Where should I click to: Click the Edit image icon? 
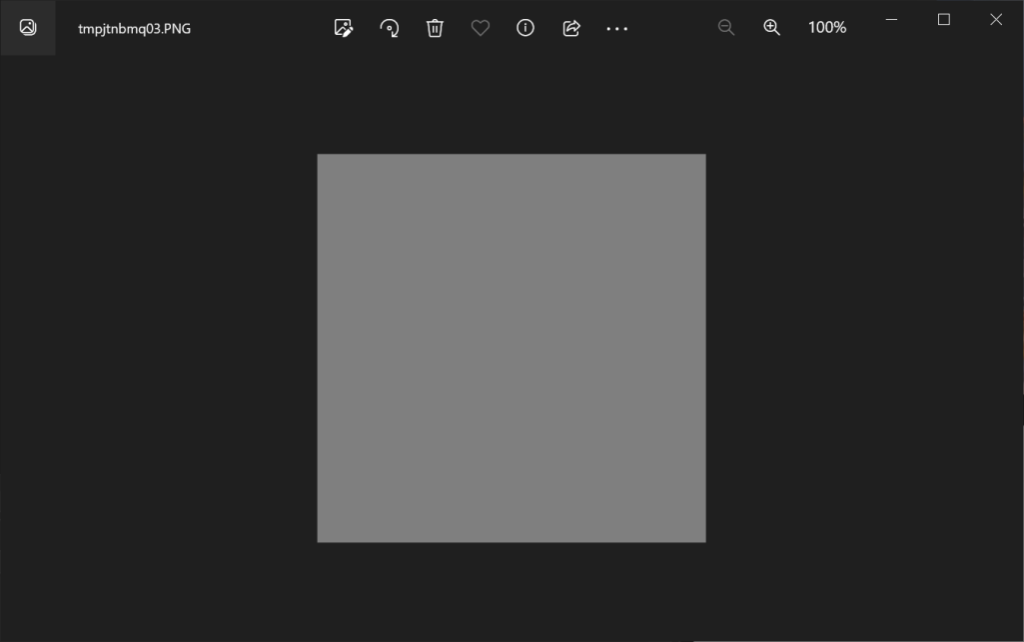coord(343,28)
